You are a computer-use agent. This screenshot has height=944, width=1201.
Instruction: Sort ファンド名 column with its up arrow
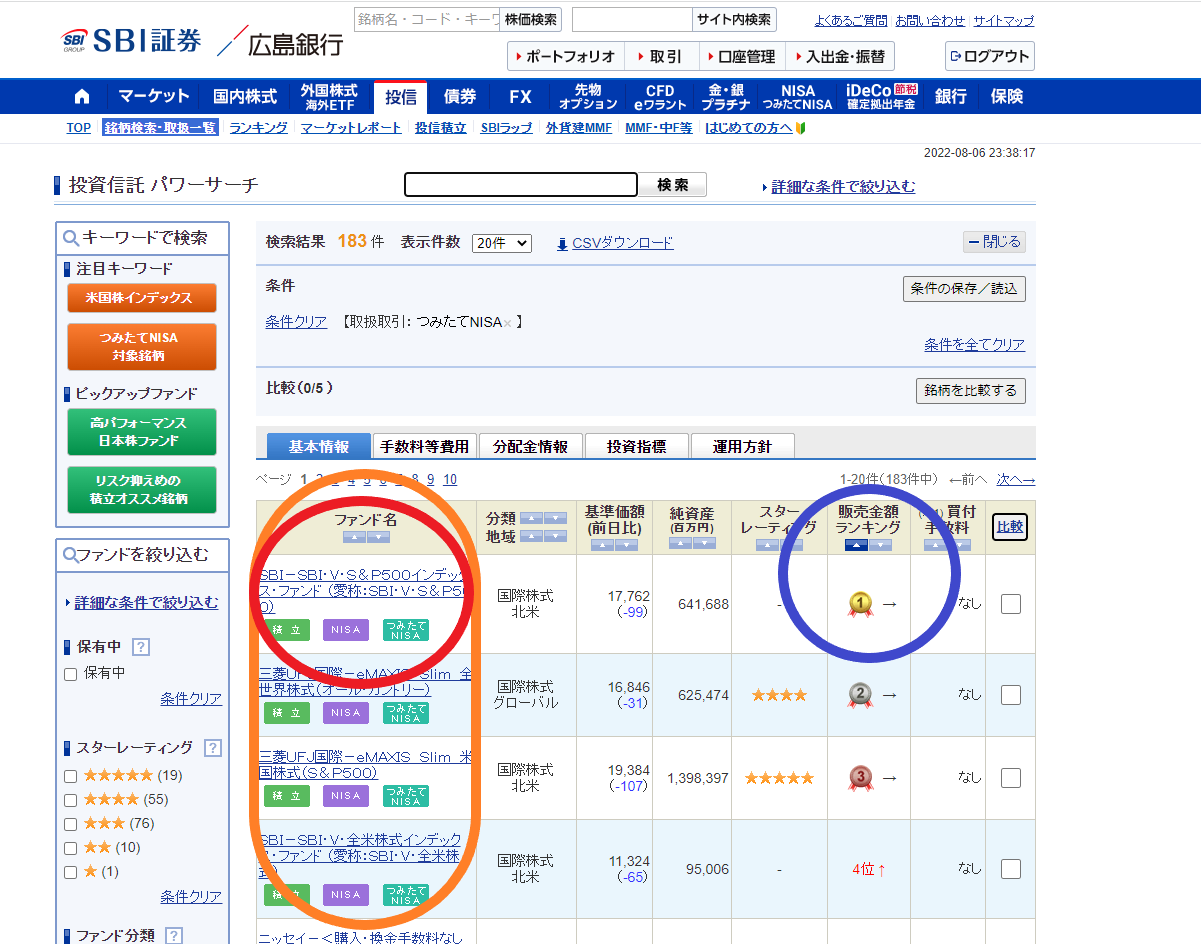point(354,537)
